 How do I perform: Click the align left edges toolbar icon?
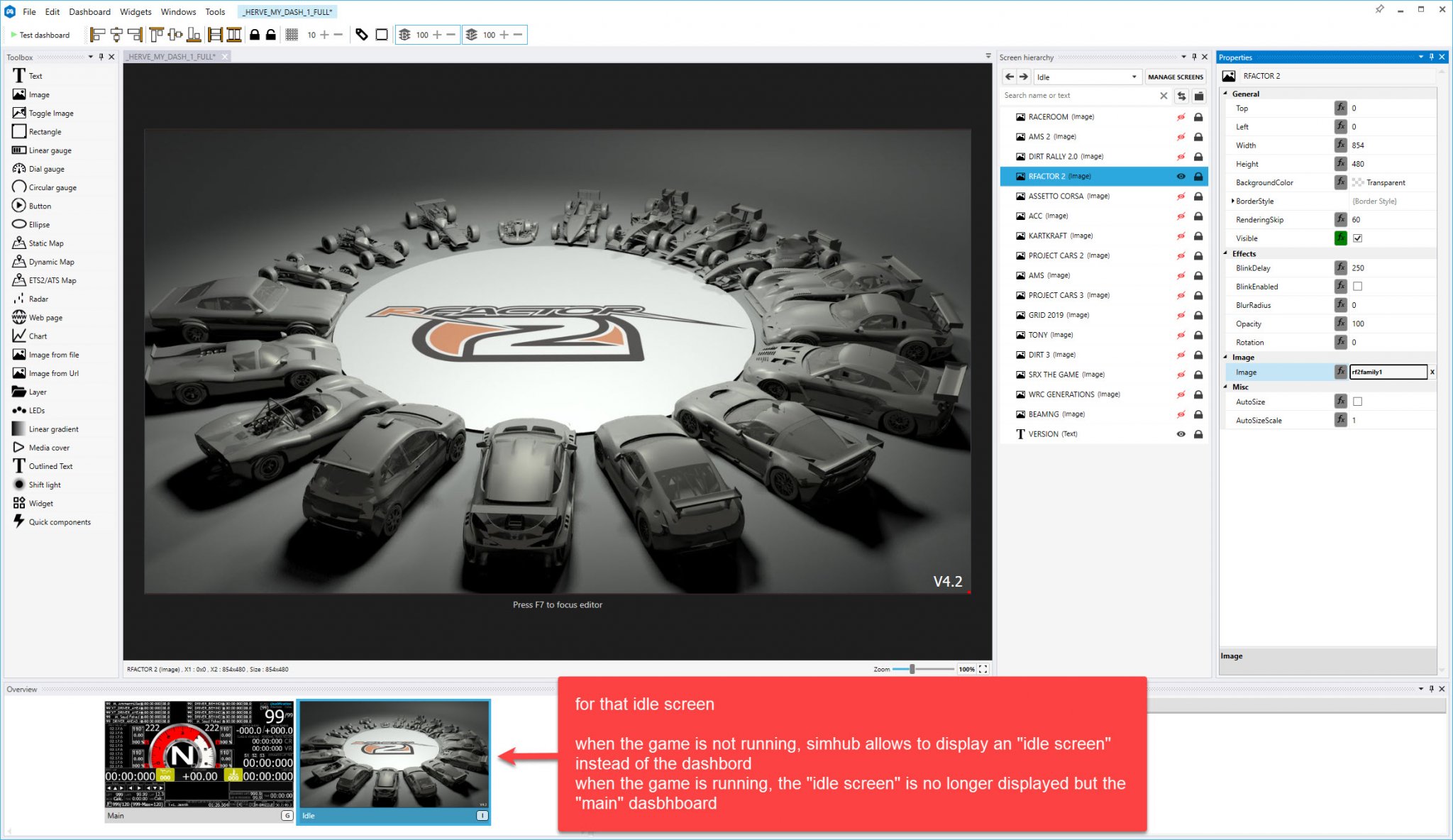click(x=97, y=35)
